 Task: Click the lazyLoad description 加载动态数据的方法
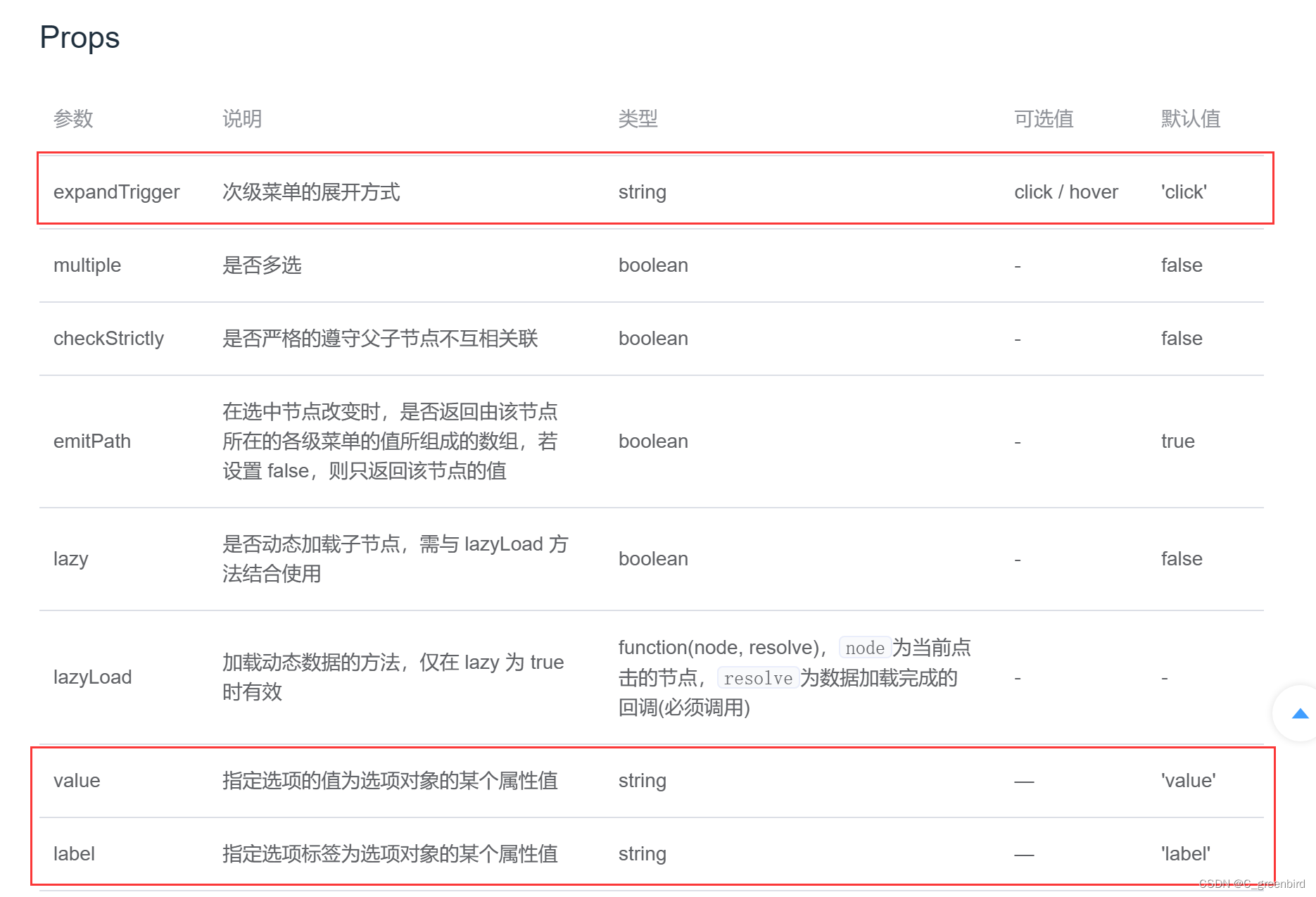pyautogui.click(x=393, y=677)
